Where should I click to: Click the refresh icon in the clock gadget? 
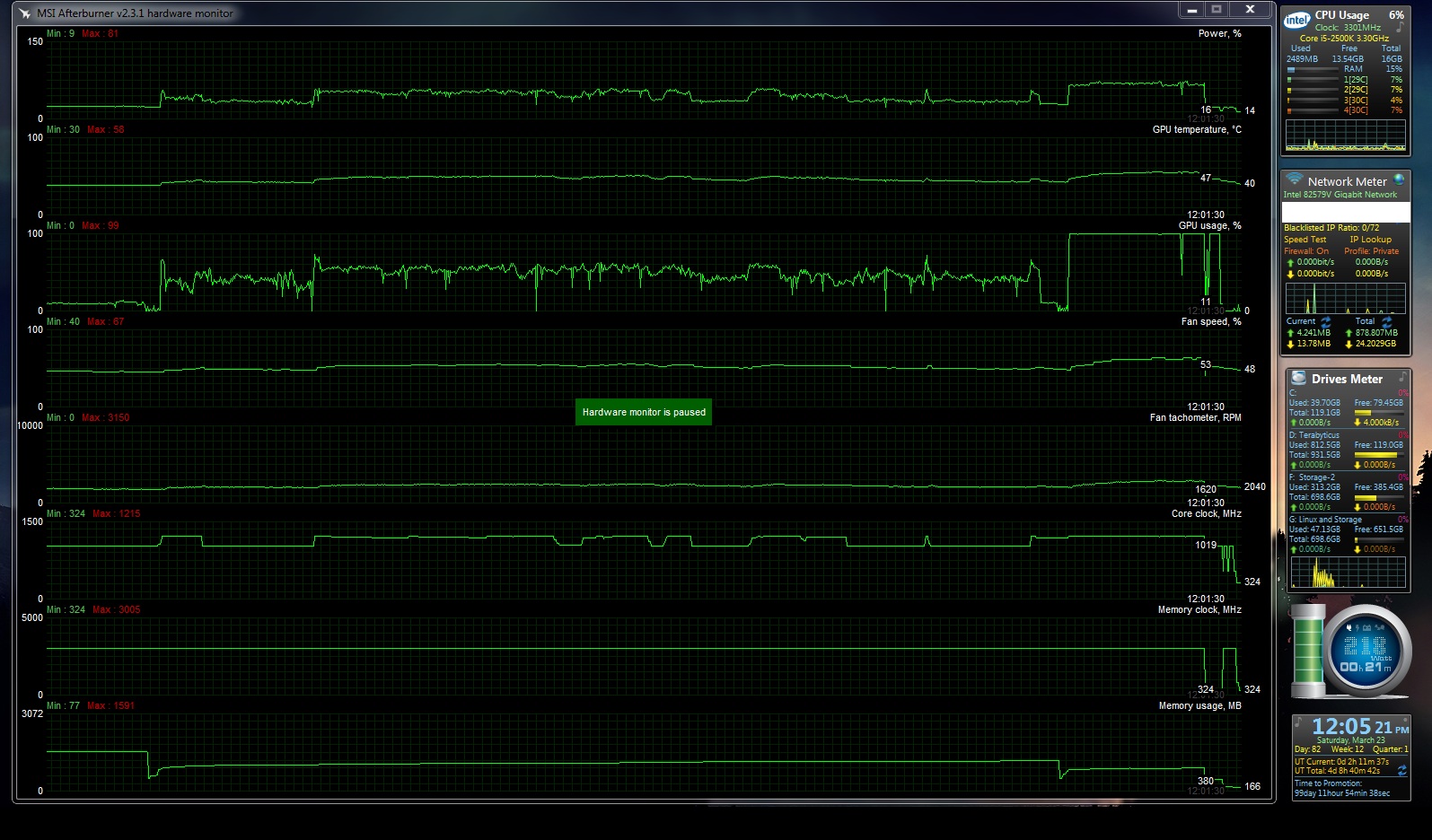1401,770
